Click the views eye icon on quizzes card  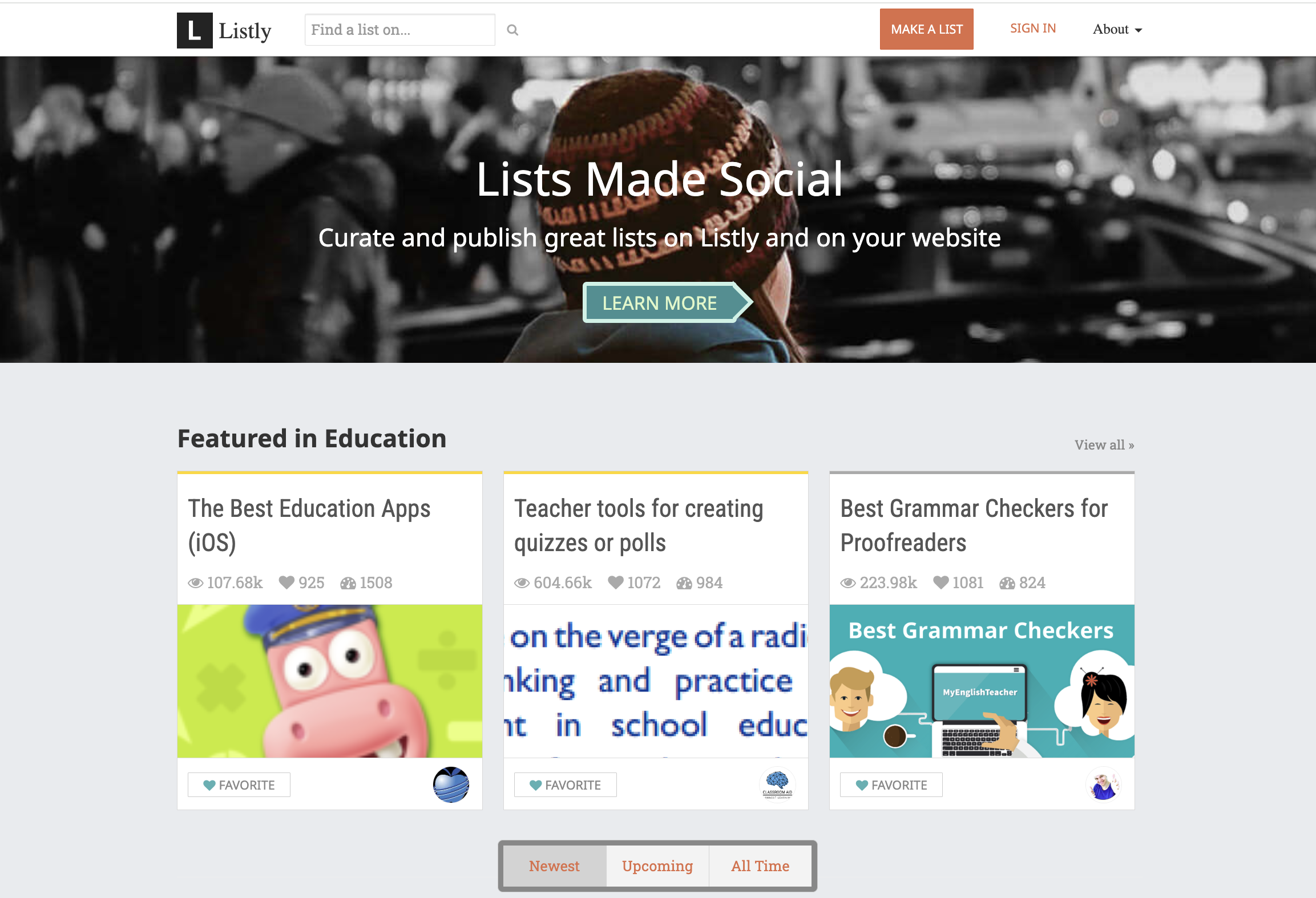point(522,583)
